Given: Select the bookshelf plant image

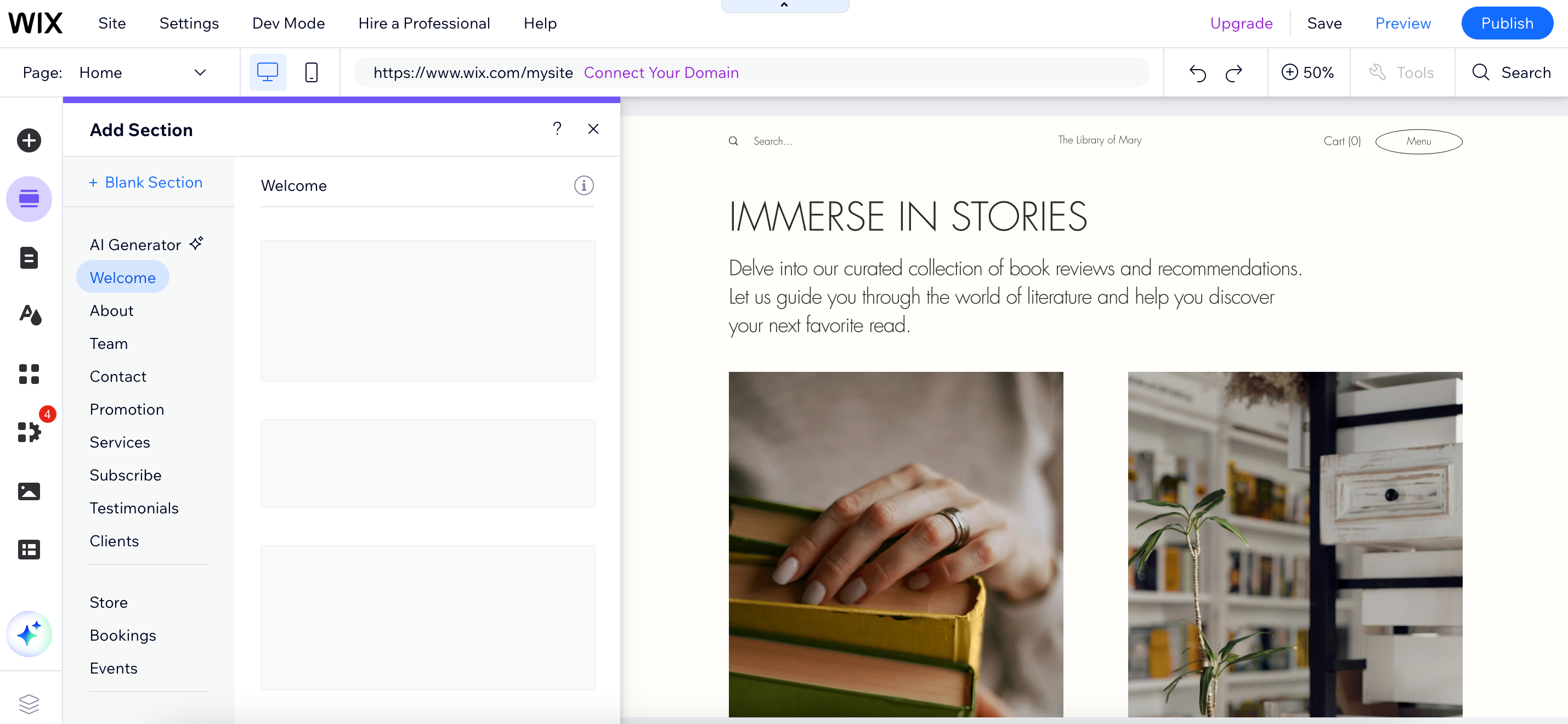Looking at the screenshot, I should [1295, 544].
